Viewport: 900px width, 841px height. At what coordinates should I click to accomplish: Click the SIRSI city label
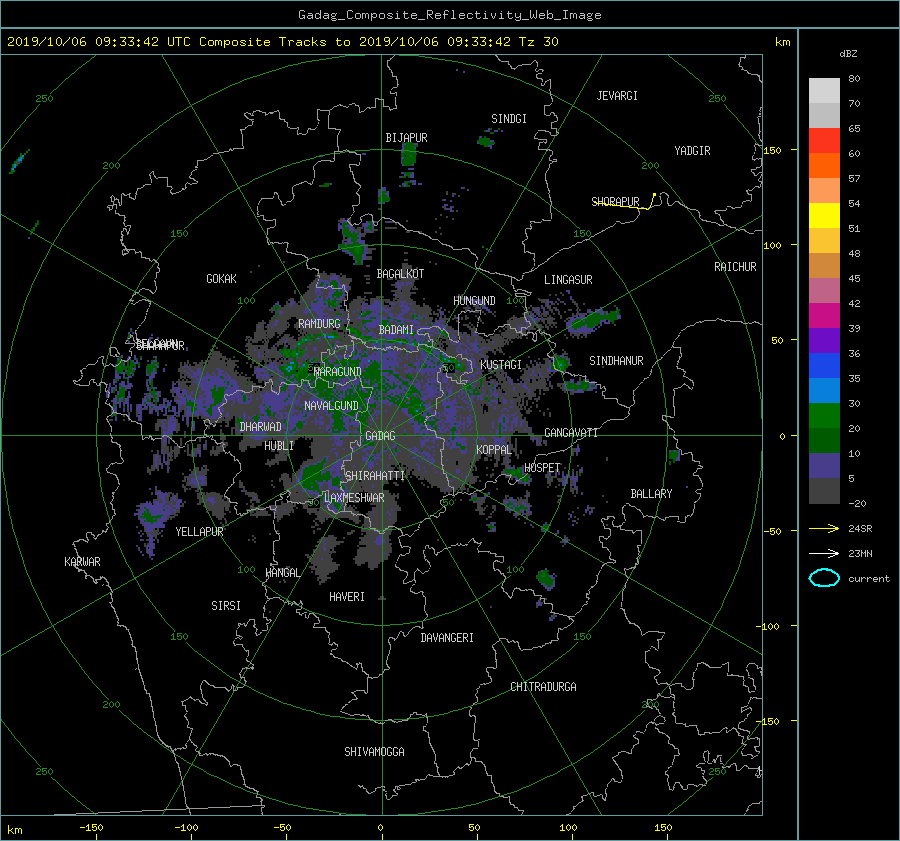coord(226,606)
